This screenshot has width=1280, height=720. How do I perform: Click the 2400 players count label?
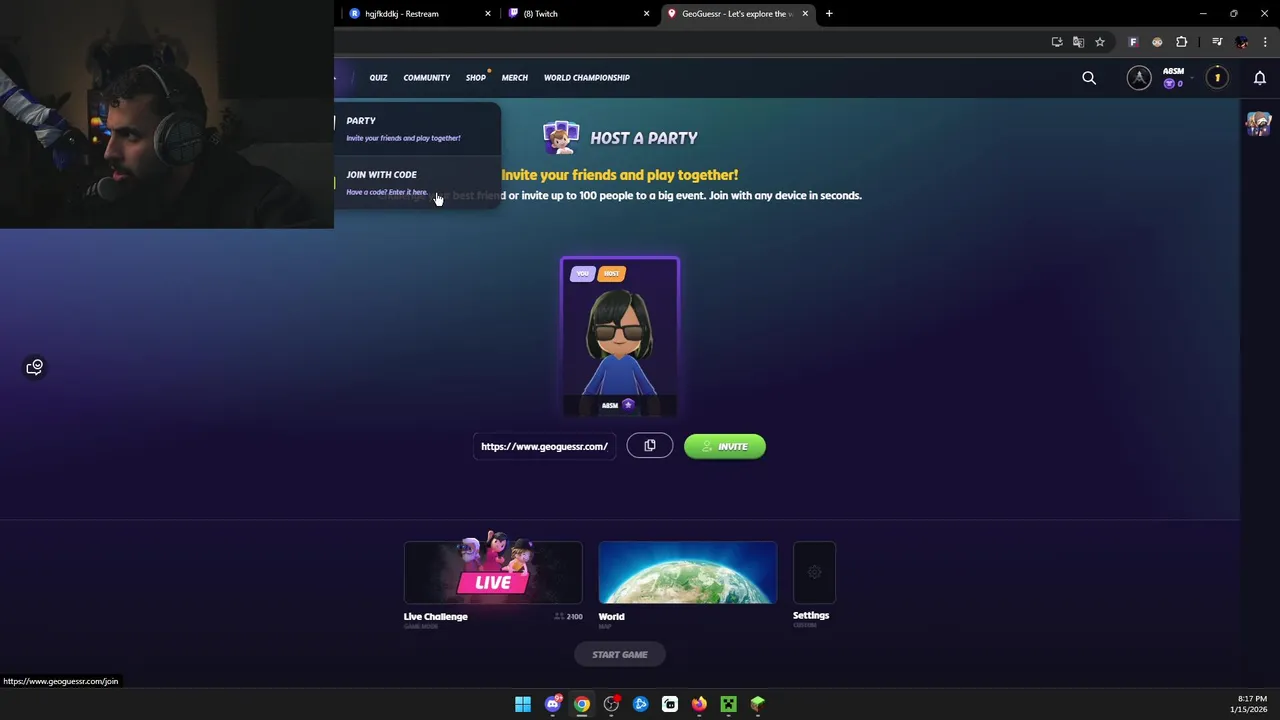pos(569,617)
